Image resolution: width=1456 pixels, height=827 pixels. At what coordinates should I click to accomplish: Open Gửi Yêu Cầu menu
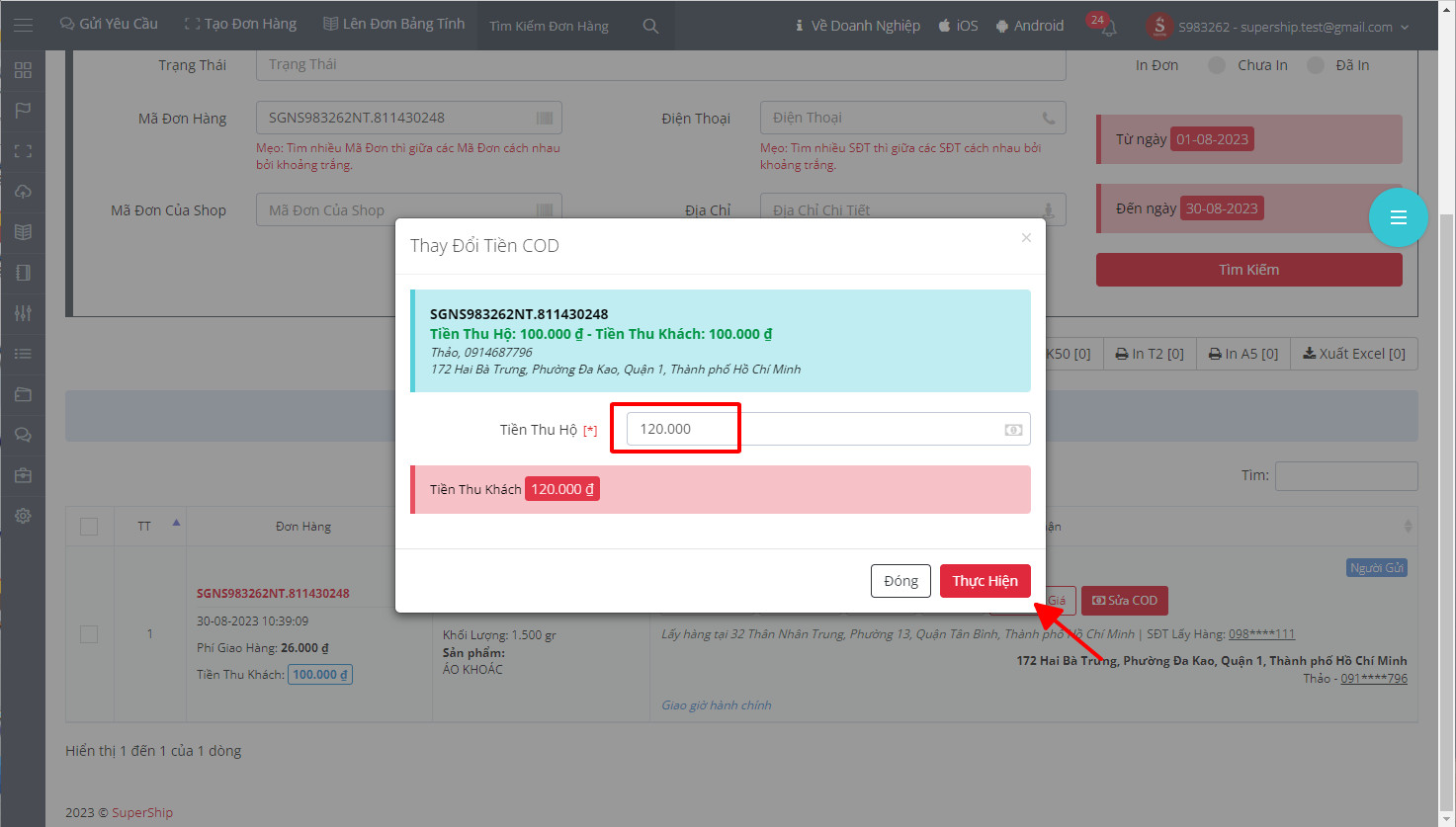click(109, 24)
